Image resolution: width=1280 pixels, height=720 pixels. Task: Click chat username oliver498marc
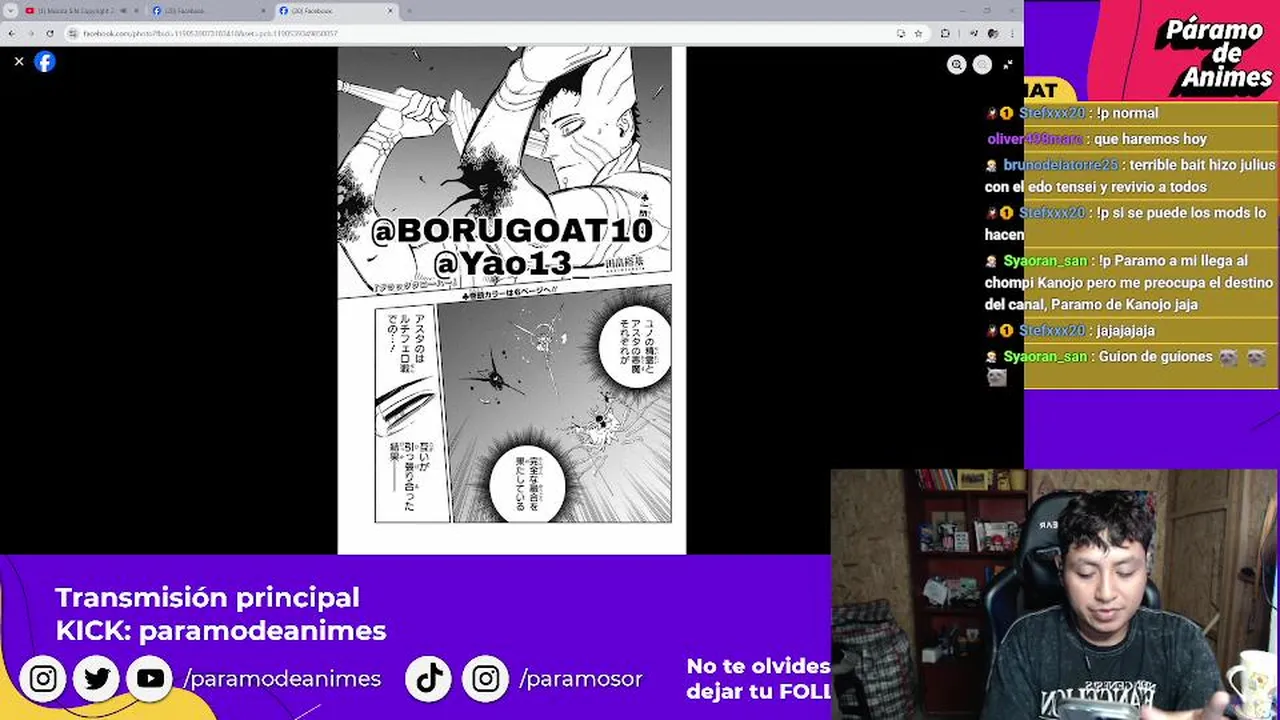(x=1035, y=139)
